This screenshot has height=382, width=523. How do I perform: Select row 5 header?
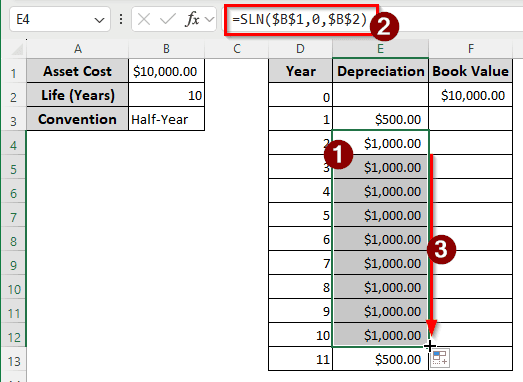[x=13, y=167]
